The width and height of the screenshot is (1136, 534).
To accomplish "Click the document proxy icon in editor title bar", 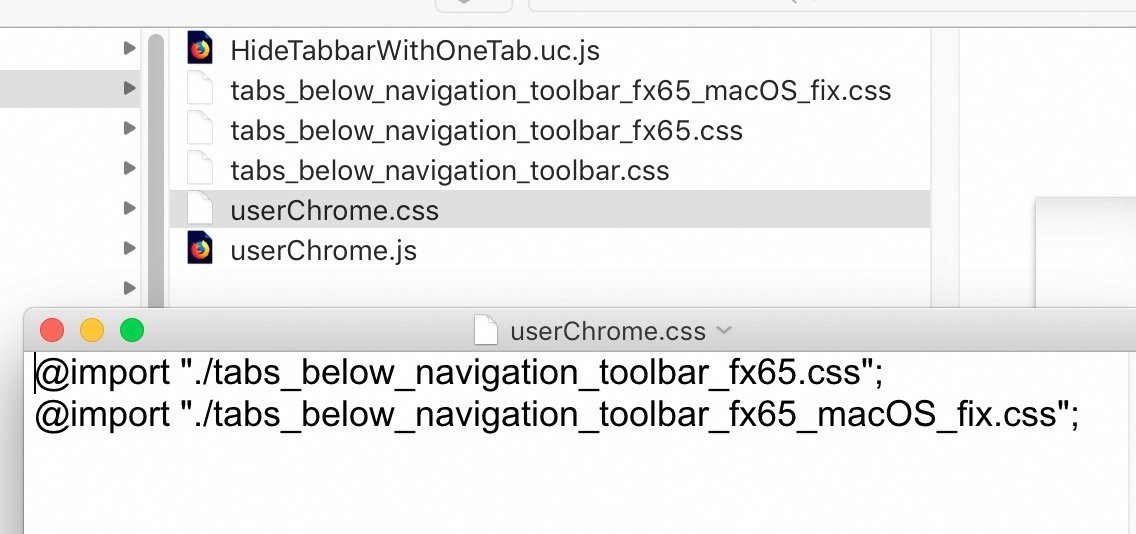I will 486,330.
